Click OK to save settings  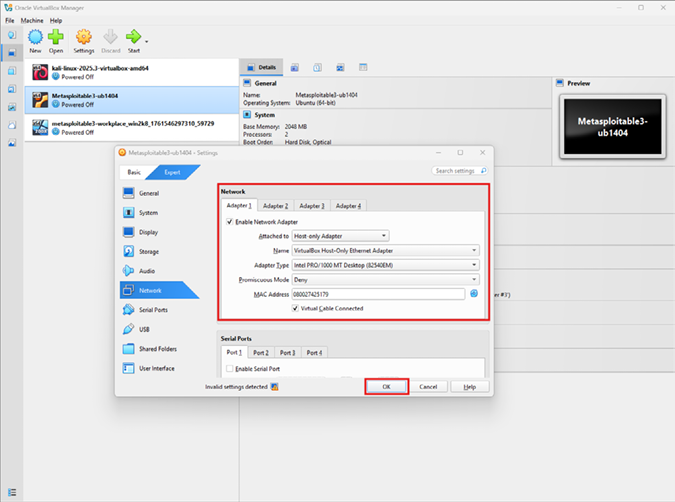click(x=386, y=387)
